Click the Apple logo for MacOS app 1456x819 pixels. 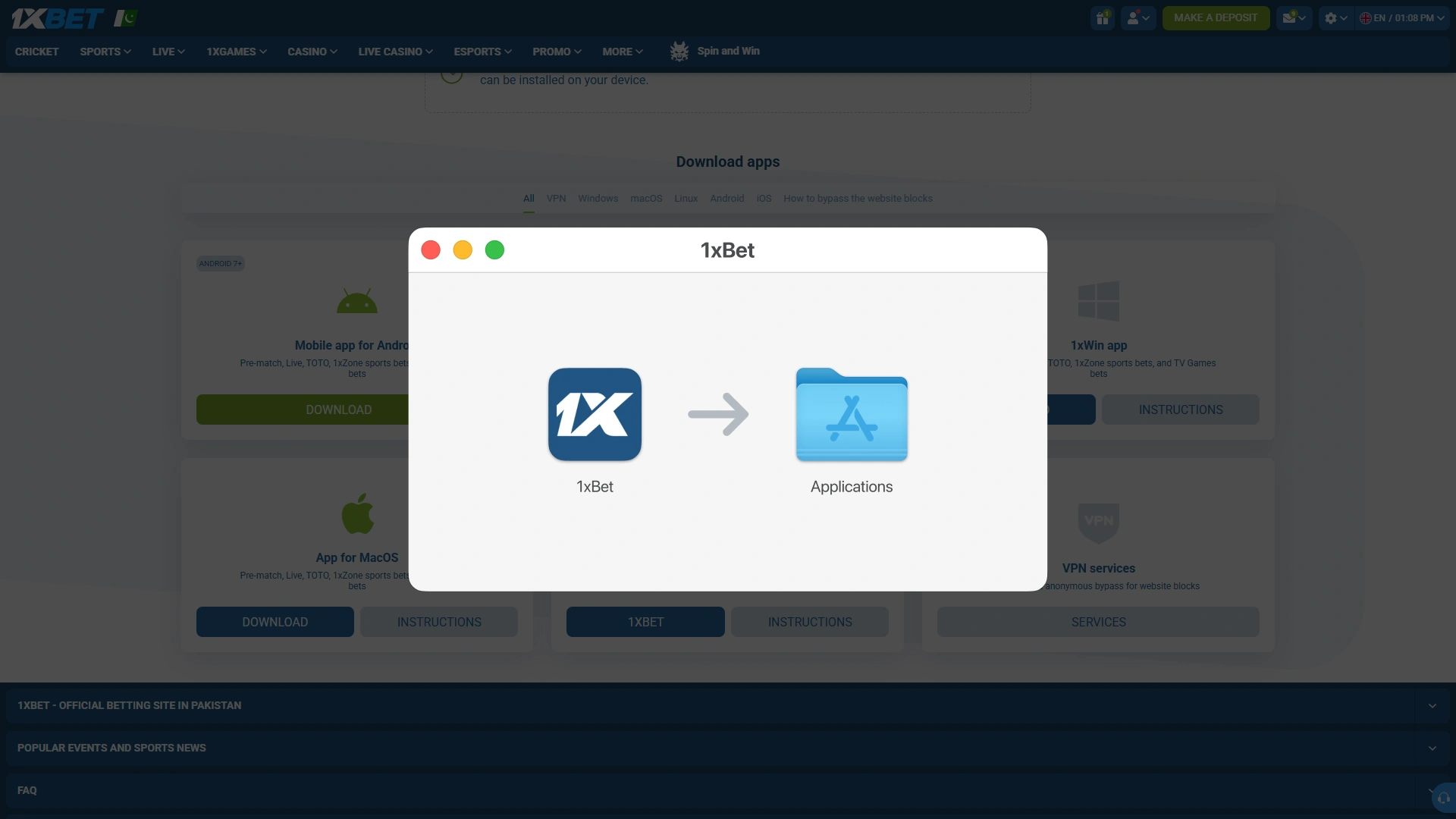357,513
